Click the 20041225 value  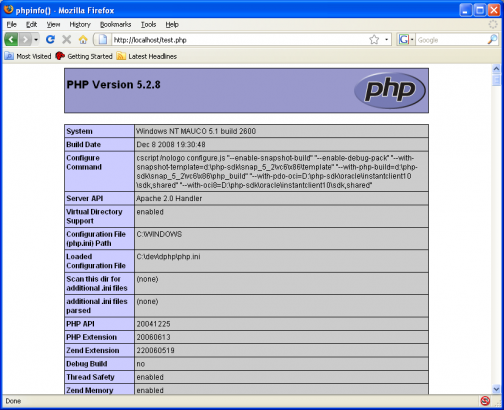tap(153, 324)
